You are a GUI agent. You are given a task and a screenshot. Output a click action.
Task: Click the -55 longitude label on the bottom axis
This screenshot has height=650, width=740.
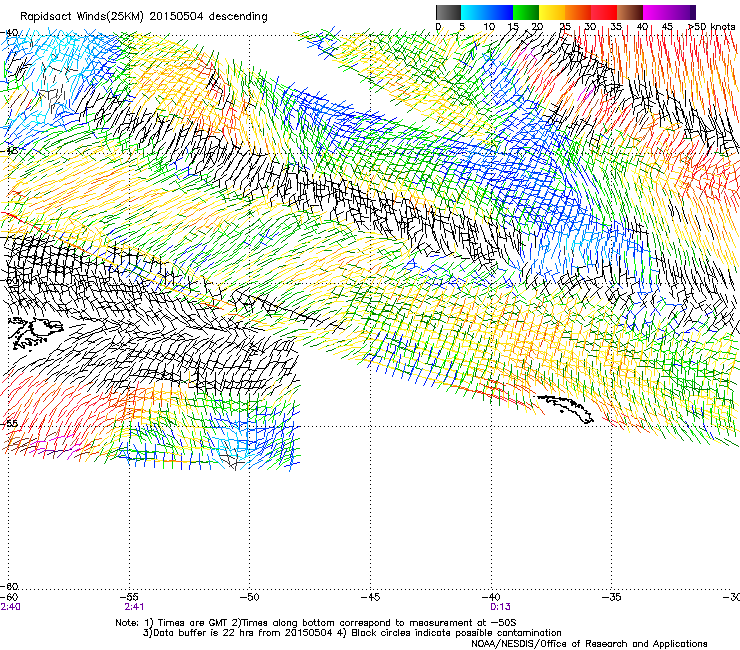click(x=129, y=597)
